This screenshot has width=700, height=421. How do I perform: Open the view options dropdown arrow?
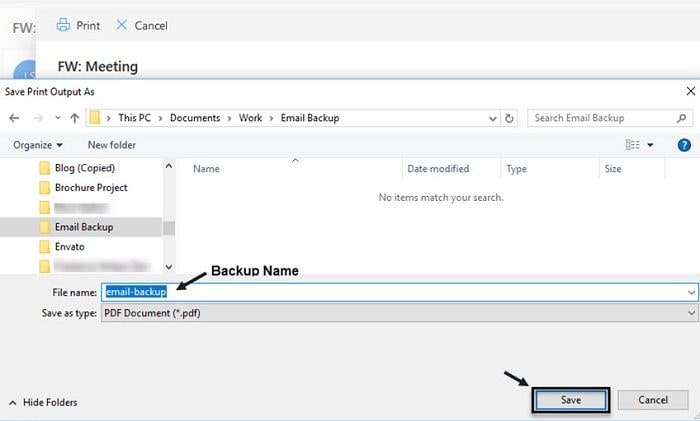point(650,145)
